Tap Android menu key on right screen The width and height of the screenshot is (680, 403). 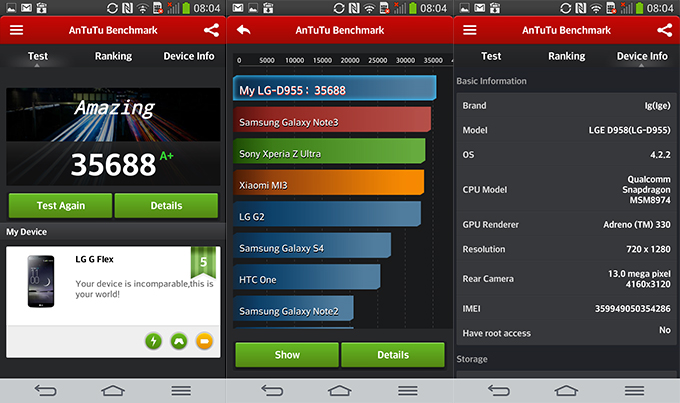(x=634, y=391)
